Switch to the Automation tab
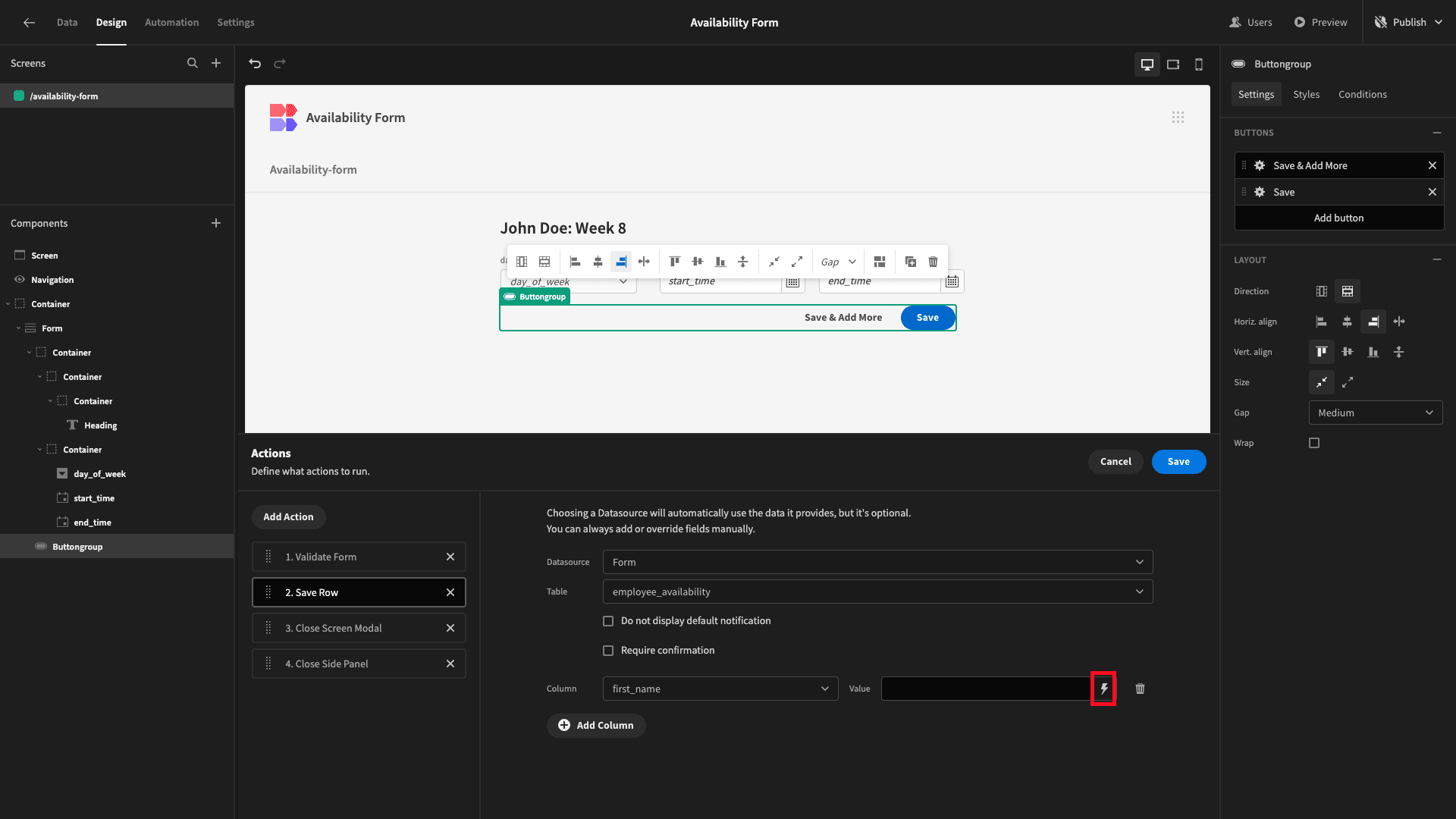 [171, 23]
